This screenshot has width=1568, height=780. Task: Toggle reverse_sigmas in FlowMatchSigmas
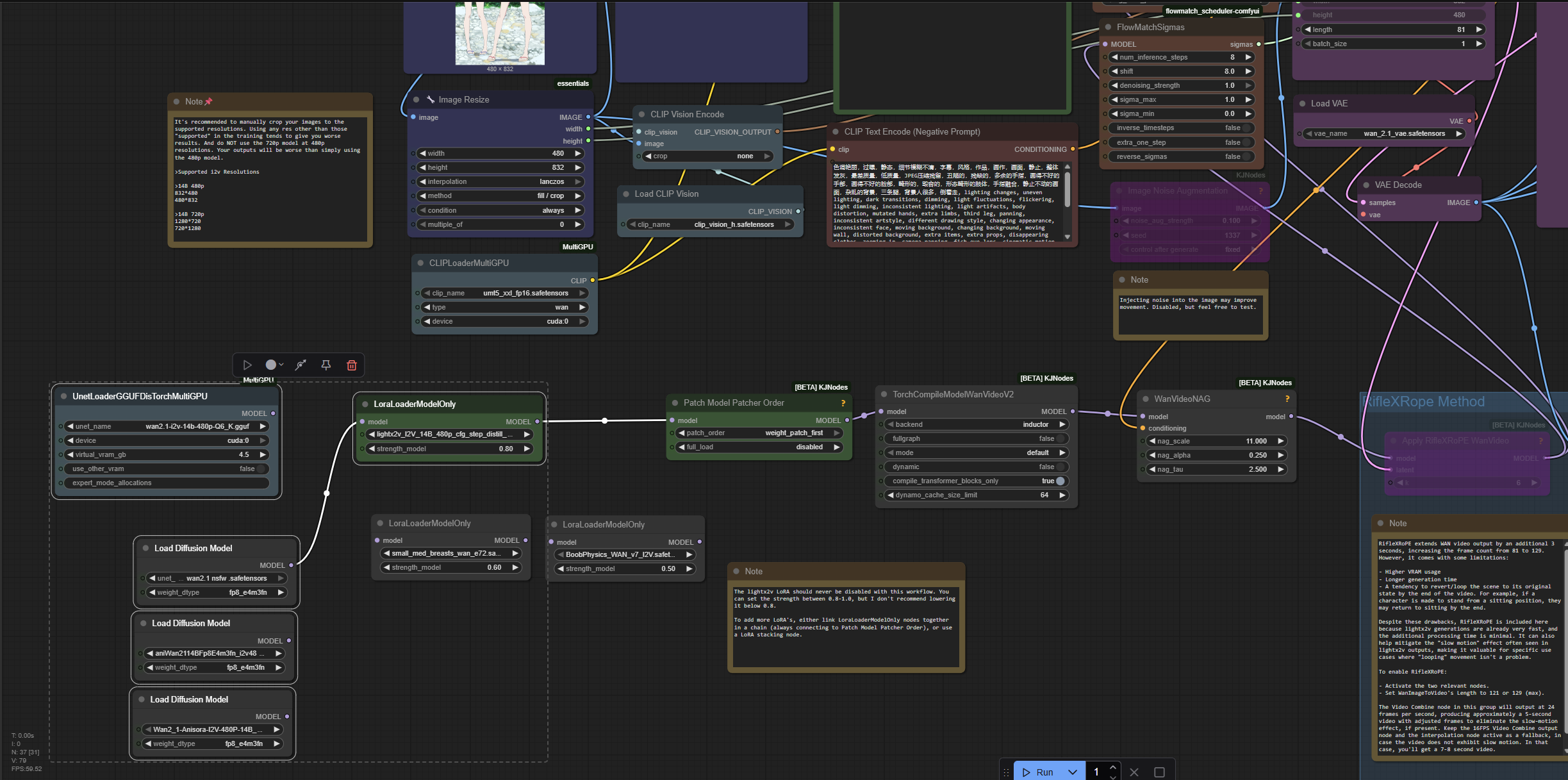1182,157
